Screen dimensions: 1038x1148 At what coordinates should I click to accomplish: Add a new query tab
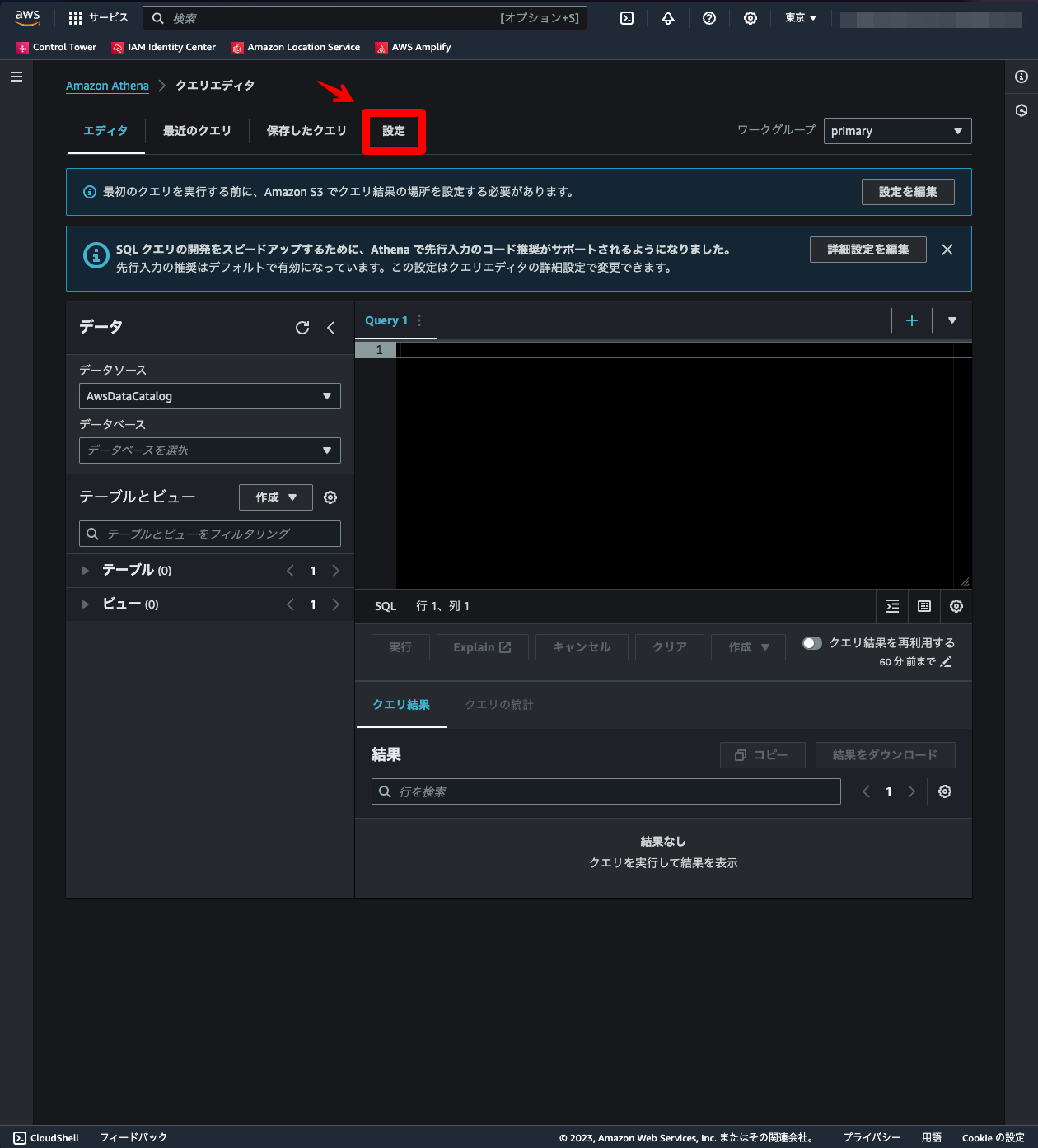coord(912,320)
